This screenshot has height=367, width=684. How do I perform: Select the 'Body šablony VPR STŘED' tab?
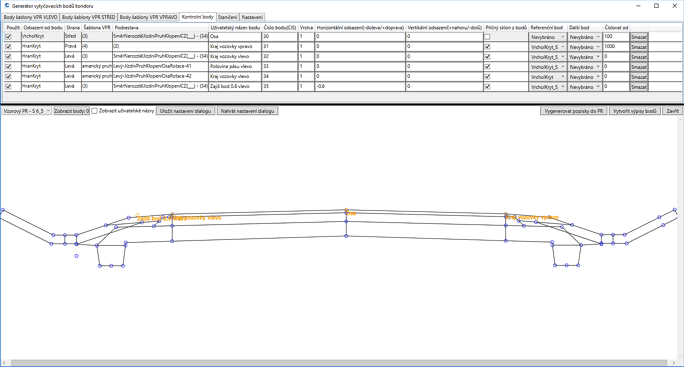(89, 17)
